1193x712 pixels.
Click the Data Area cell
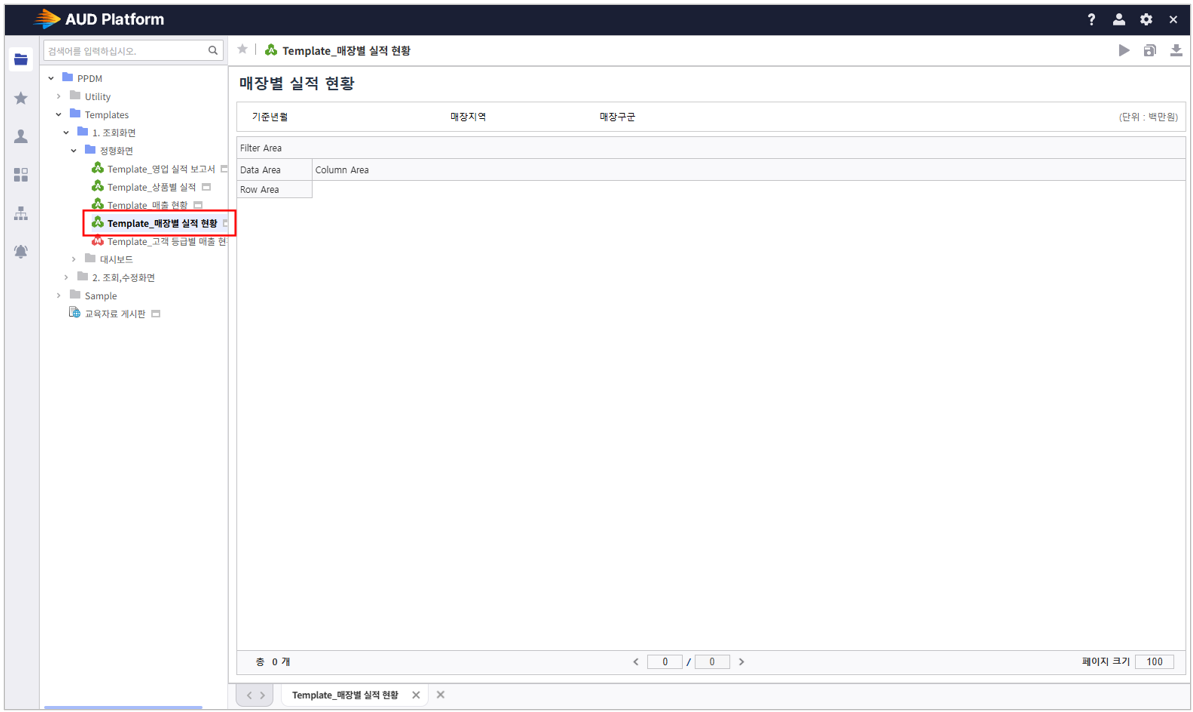[274, 170]
